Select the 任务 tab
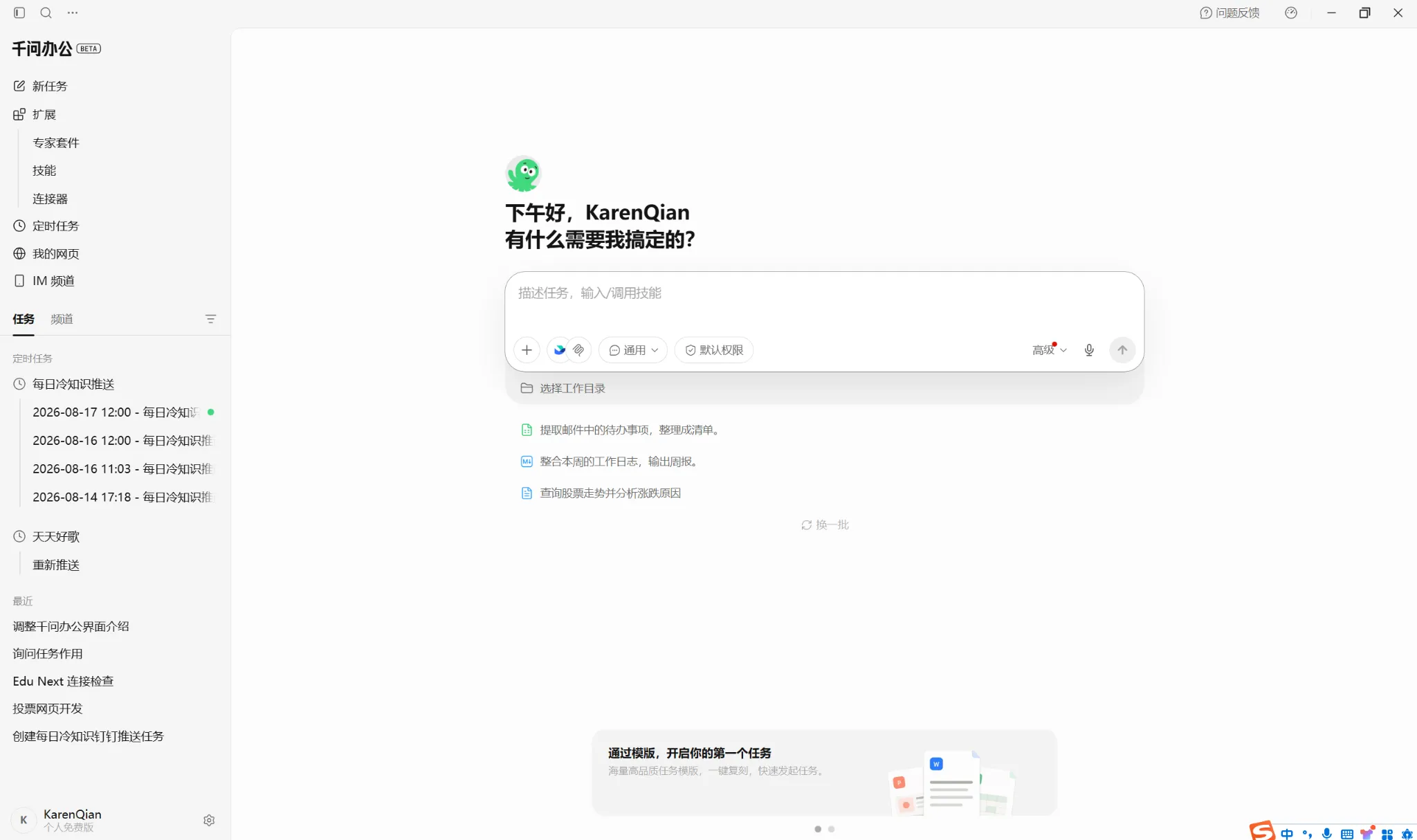Viewport: 1417px width, 840px height. [24, 319]
